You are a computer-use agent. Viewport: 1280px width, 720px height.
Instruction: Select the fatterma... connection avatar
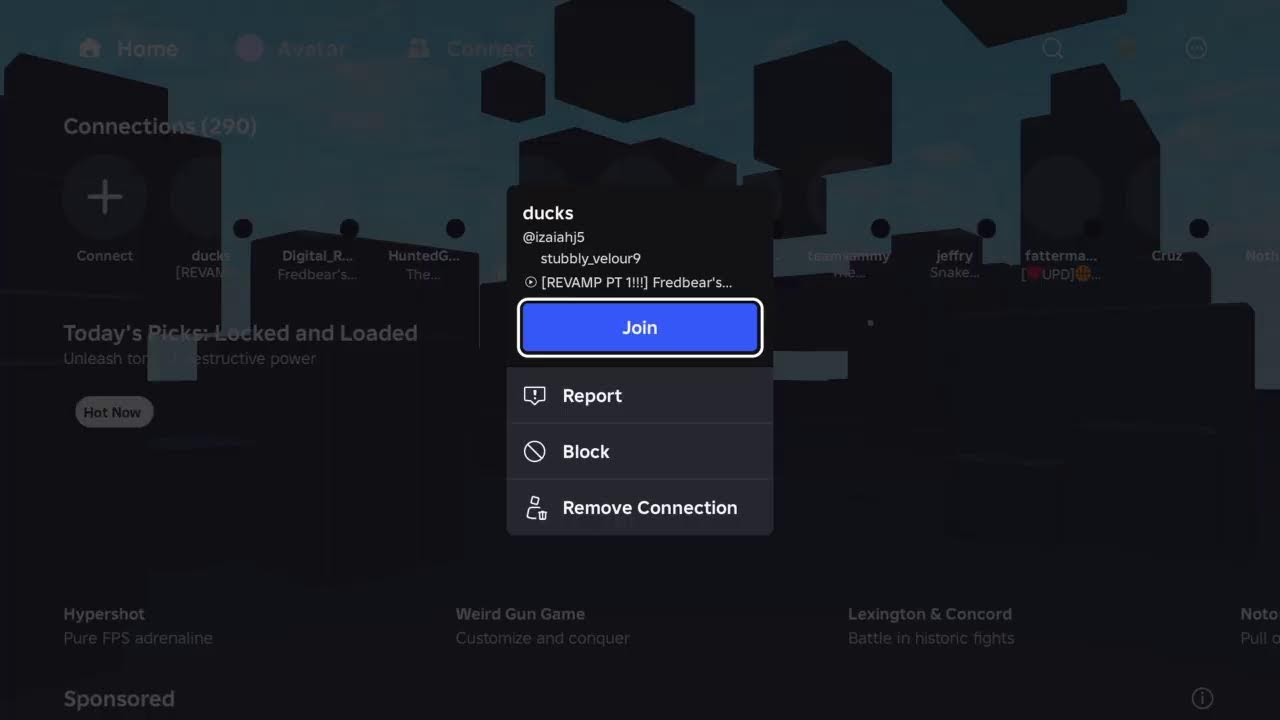tap(1060, 197)
